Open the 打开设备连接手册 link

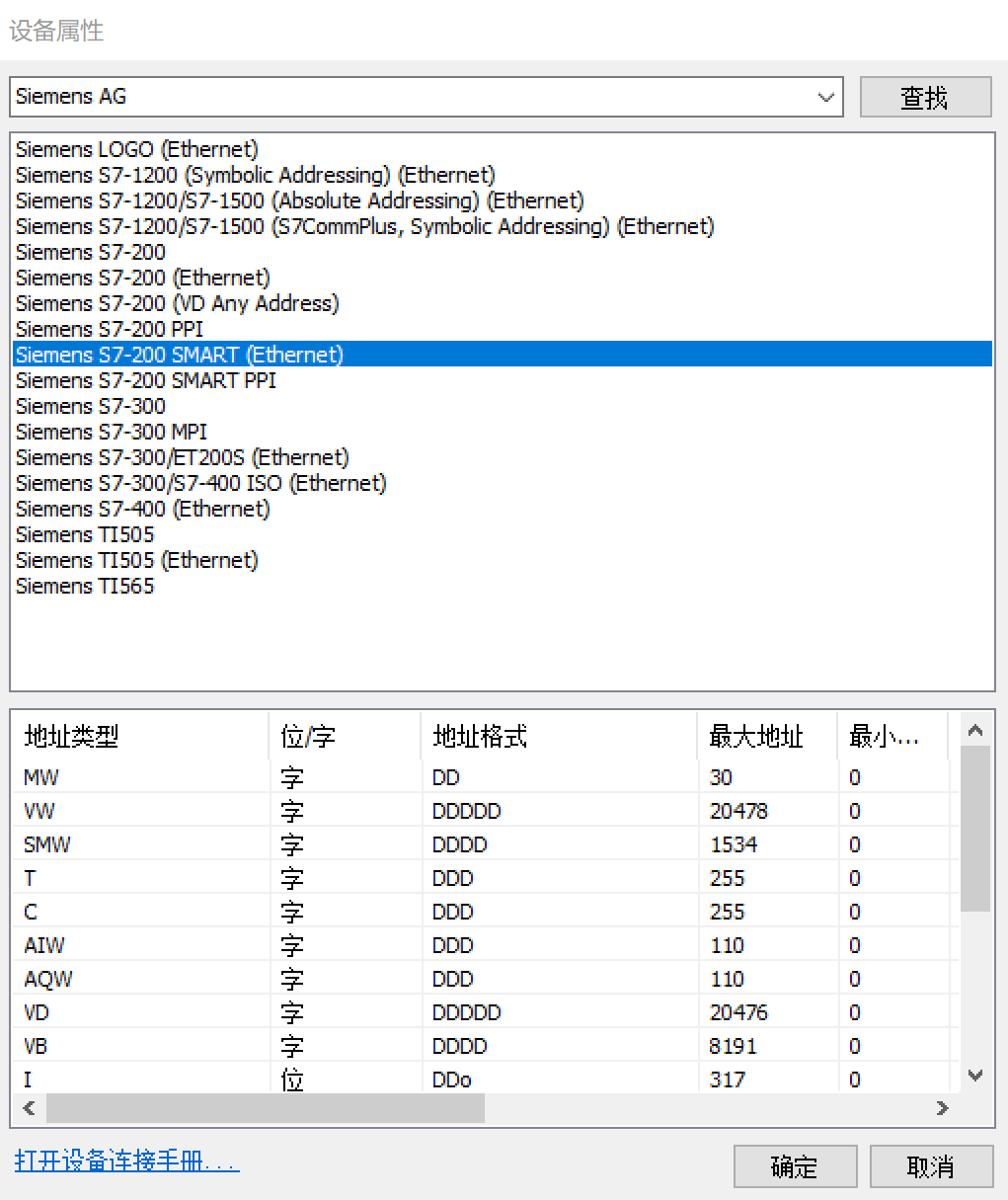click(125, 1162)
